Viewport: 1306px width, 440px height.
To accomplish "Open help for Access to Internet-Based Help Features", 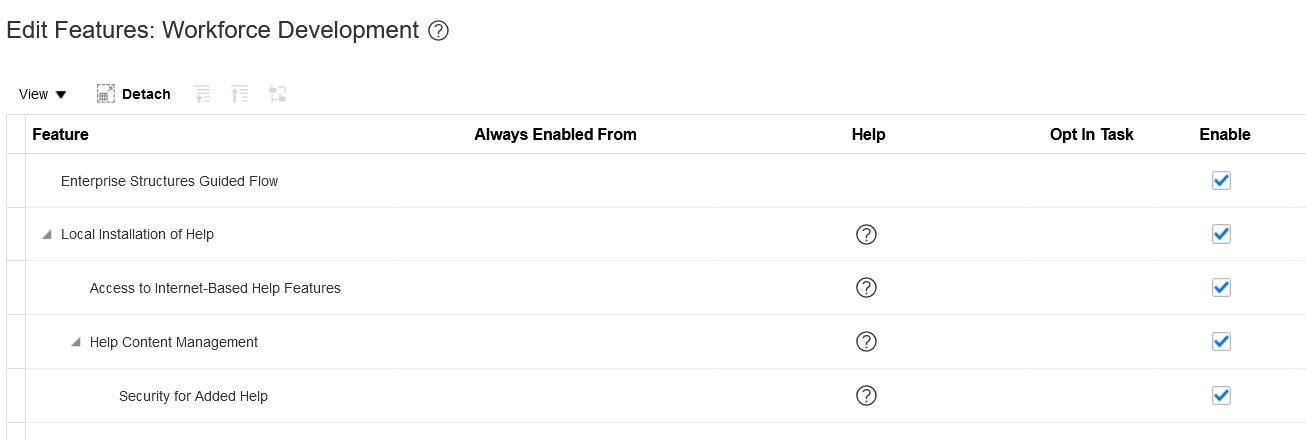I will (x=867, y=288).
